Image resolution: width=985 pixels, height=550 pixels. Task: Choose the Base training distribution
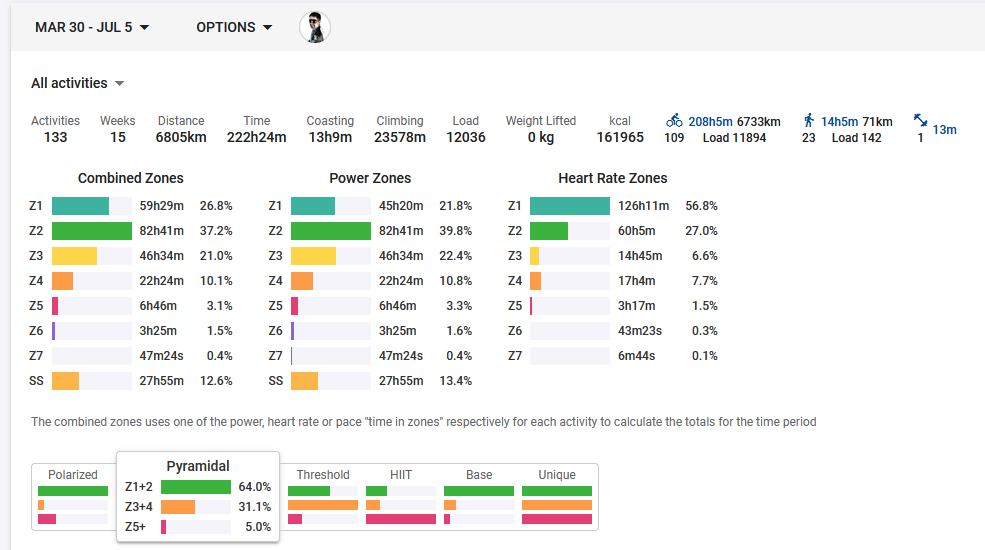pyautogui.click(x=479, y=475)
